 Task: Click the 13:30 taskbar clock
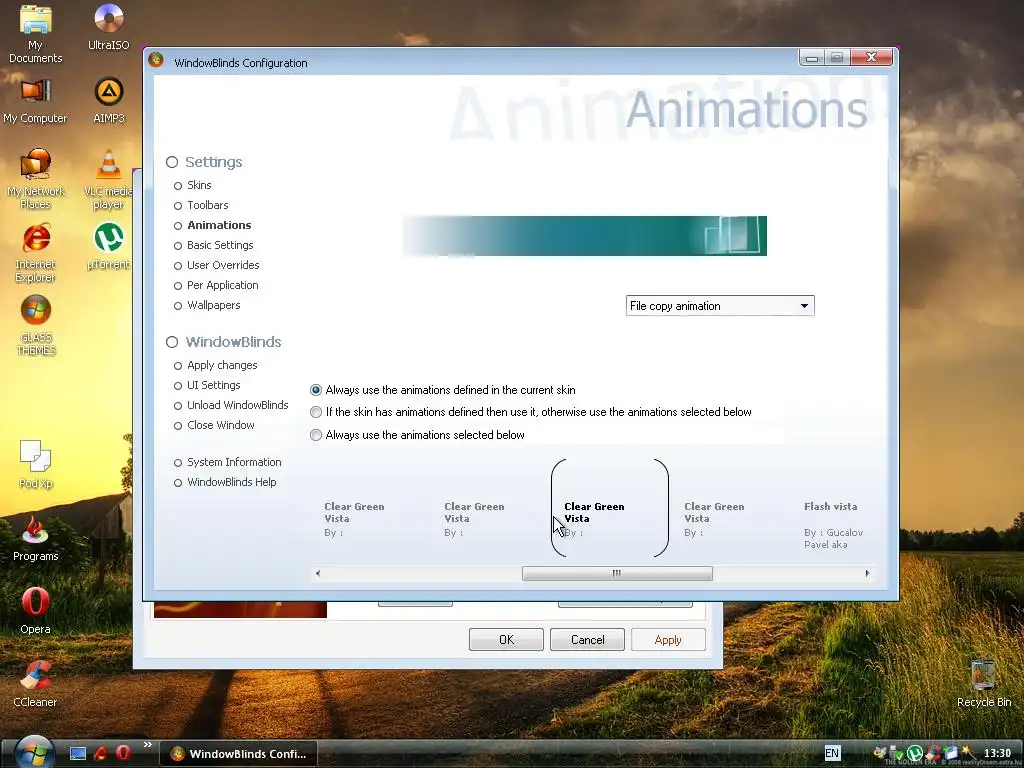(x=997, y=753)
